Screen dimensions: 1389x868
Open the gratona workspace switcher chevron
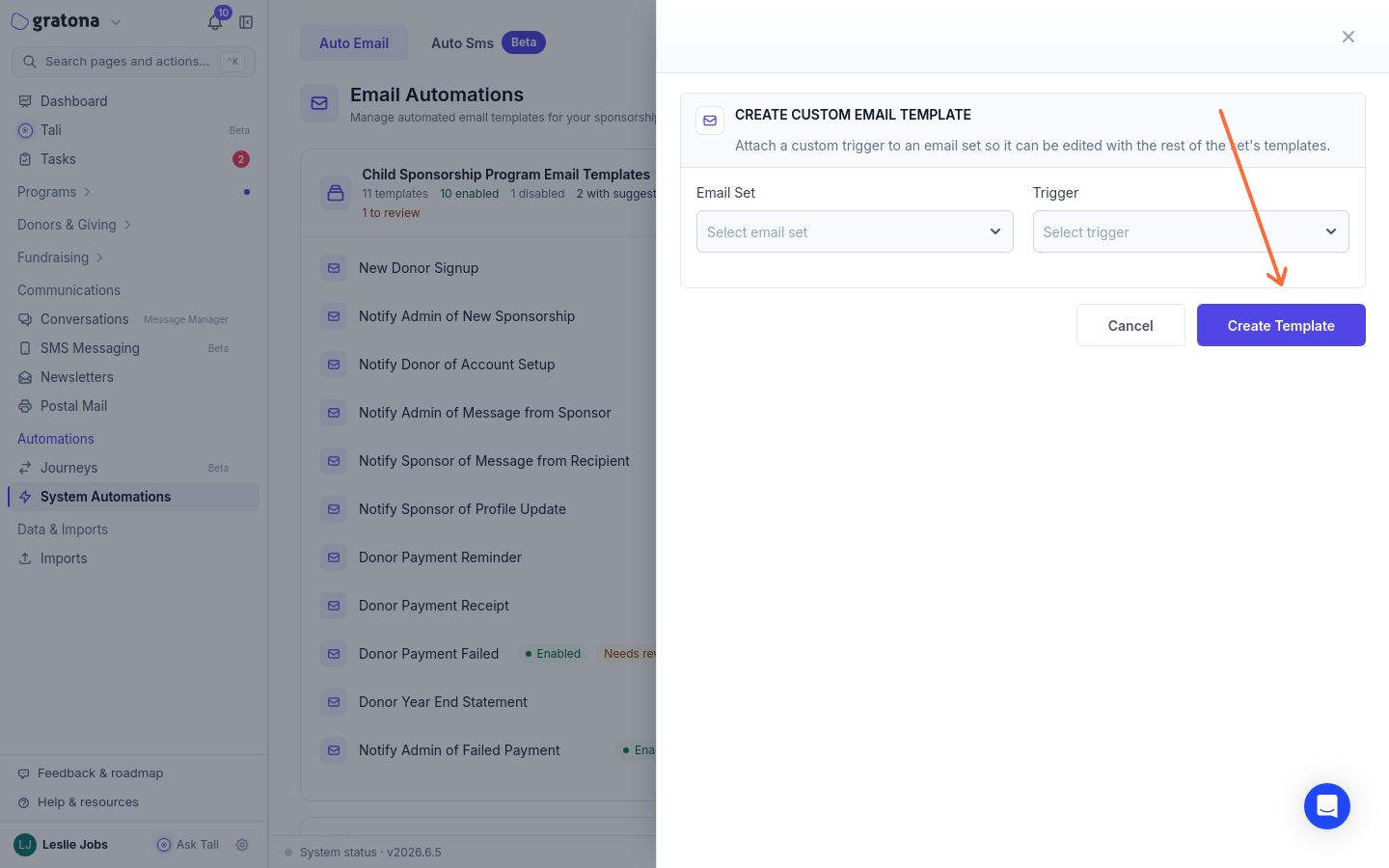point(116,22)
